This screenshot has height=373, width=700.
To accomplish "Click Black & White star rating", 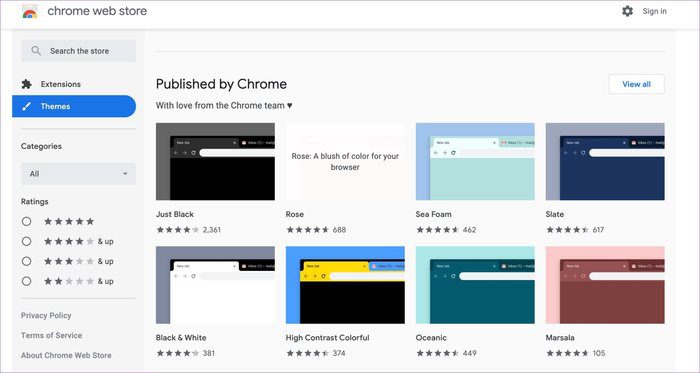I will (177, 353).
